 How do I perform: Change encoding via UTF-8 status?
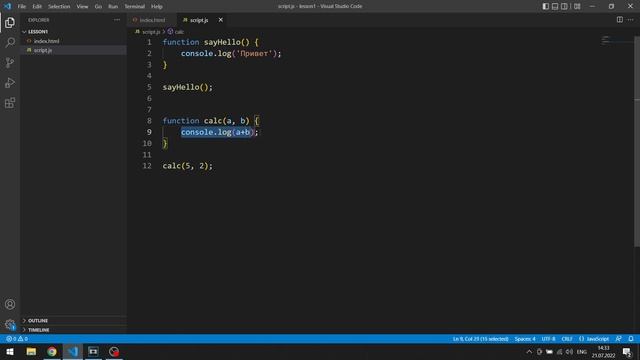(548, 339)
